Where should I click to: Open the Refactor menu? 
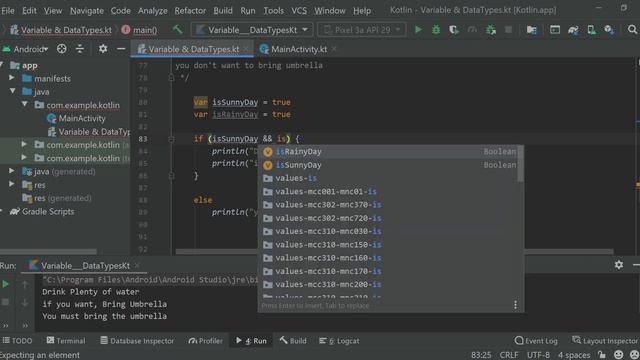pyautogui.click(x=190, y=11)
